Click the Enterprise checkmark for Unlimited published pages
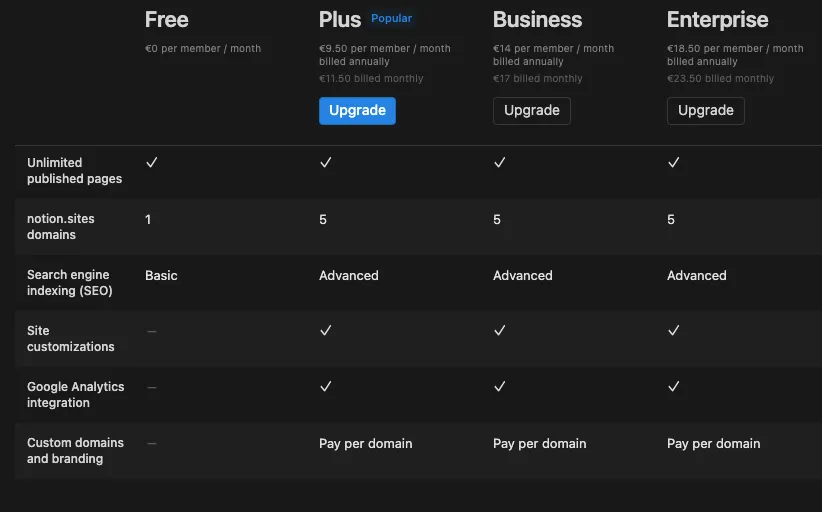Viewport: 822px width, 512px height. (x=674, y=162)
